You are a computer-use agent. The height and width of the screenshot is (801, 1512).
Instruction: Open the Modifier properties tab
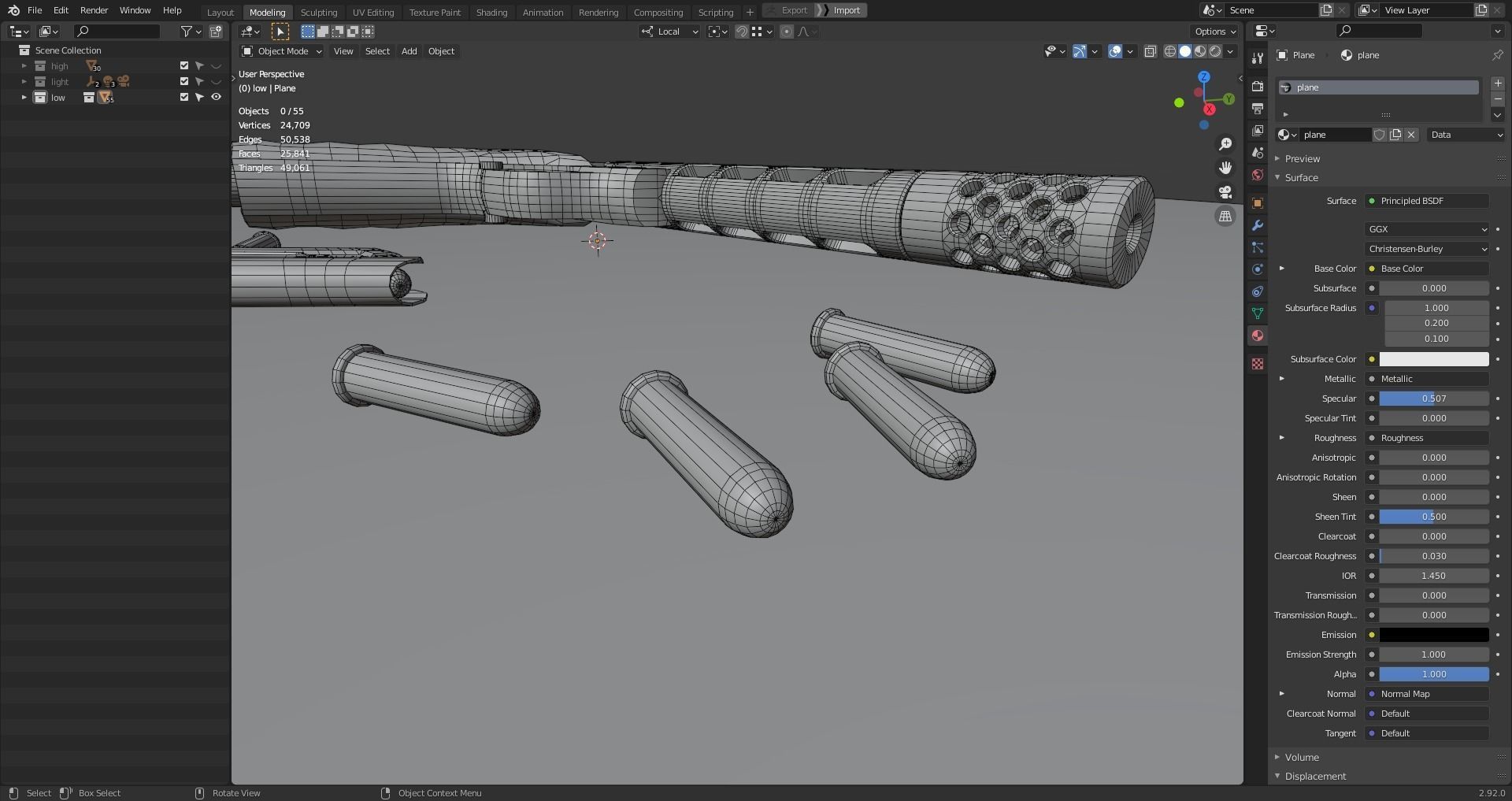[x=1258, y=225]
